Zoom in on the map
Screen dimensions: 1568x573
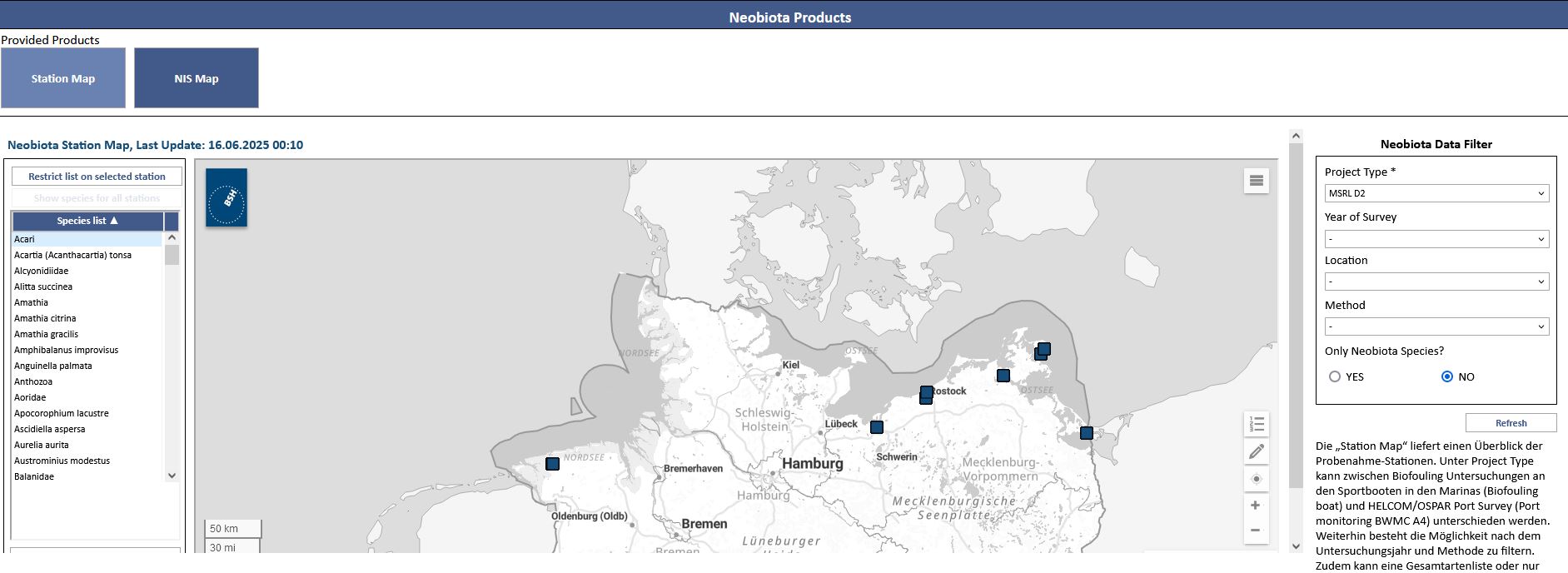pyautogui.click(x=1256, y=506)
